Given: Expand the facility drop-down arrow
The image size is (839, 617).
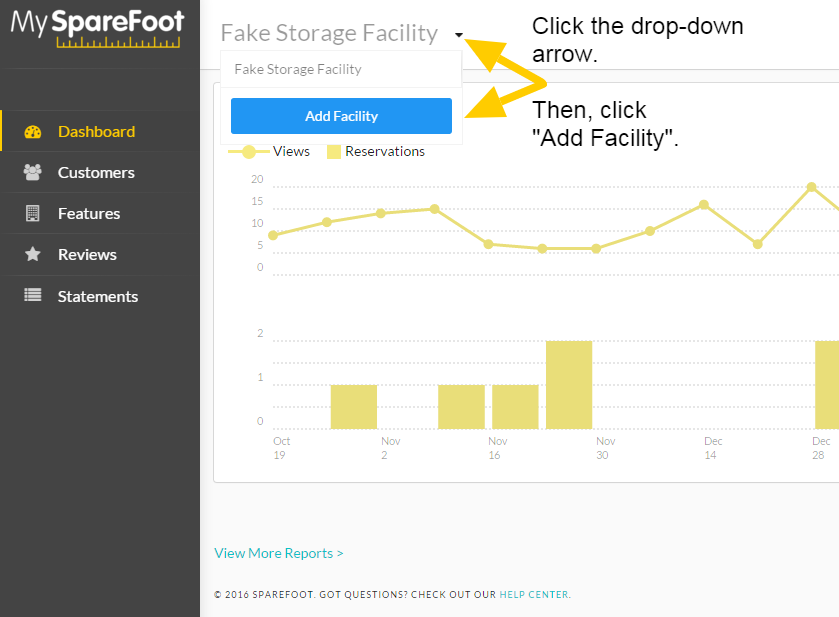Looking at the screenshot, I should (x=459, y=35).
